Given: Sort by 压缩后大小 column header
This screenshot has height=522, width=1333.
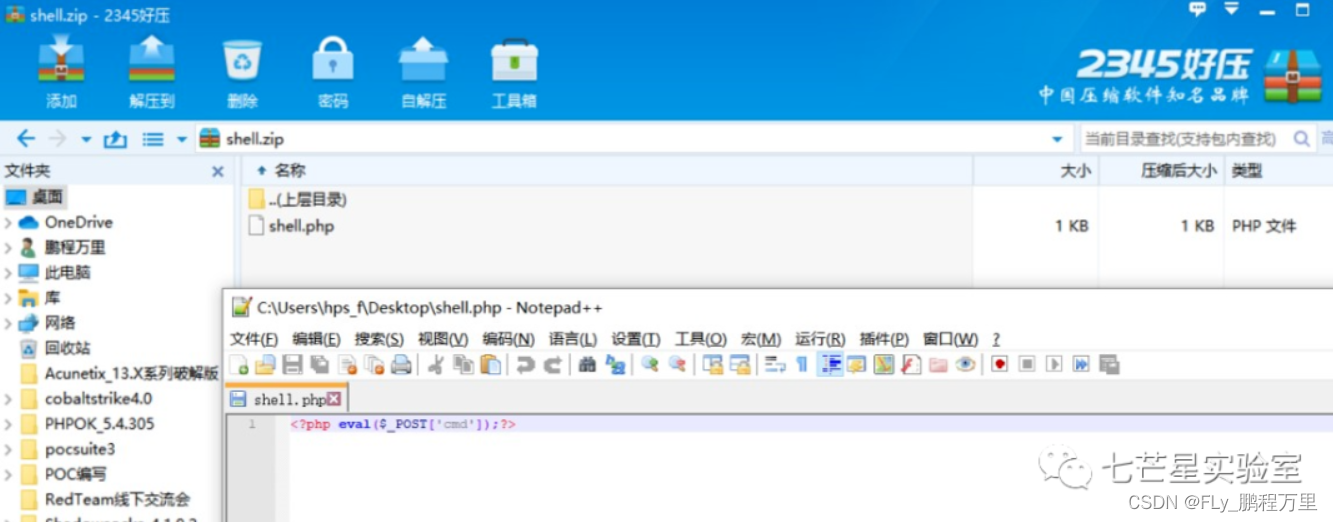Looking at the screenshot, I should [x=1179, y=171].
